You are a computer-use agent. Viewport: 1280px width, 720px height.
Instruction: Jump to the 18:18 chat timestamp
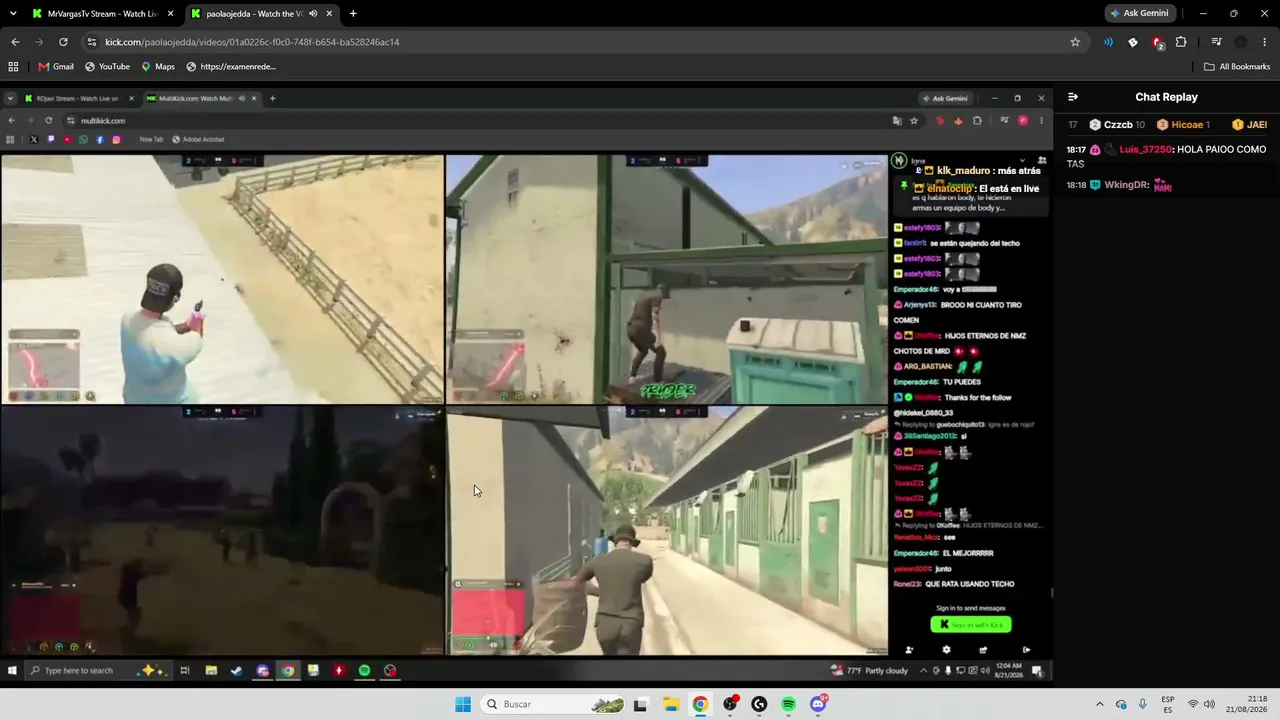click(x=1076, y=185)
